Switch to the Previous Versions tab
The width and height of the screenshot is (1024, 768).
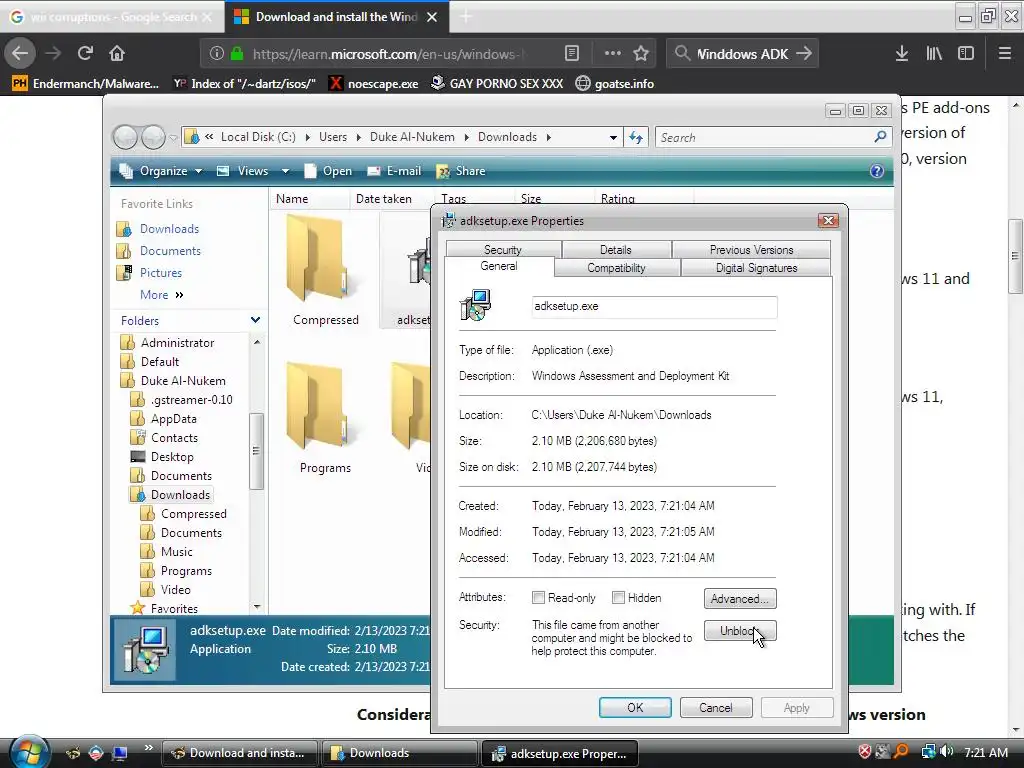coord(752,249)
